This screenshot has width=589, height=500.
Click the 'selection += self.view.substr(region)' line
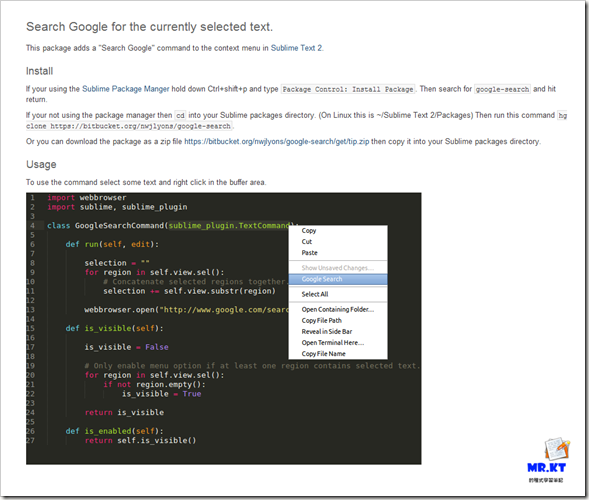[x=189, y=291]
